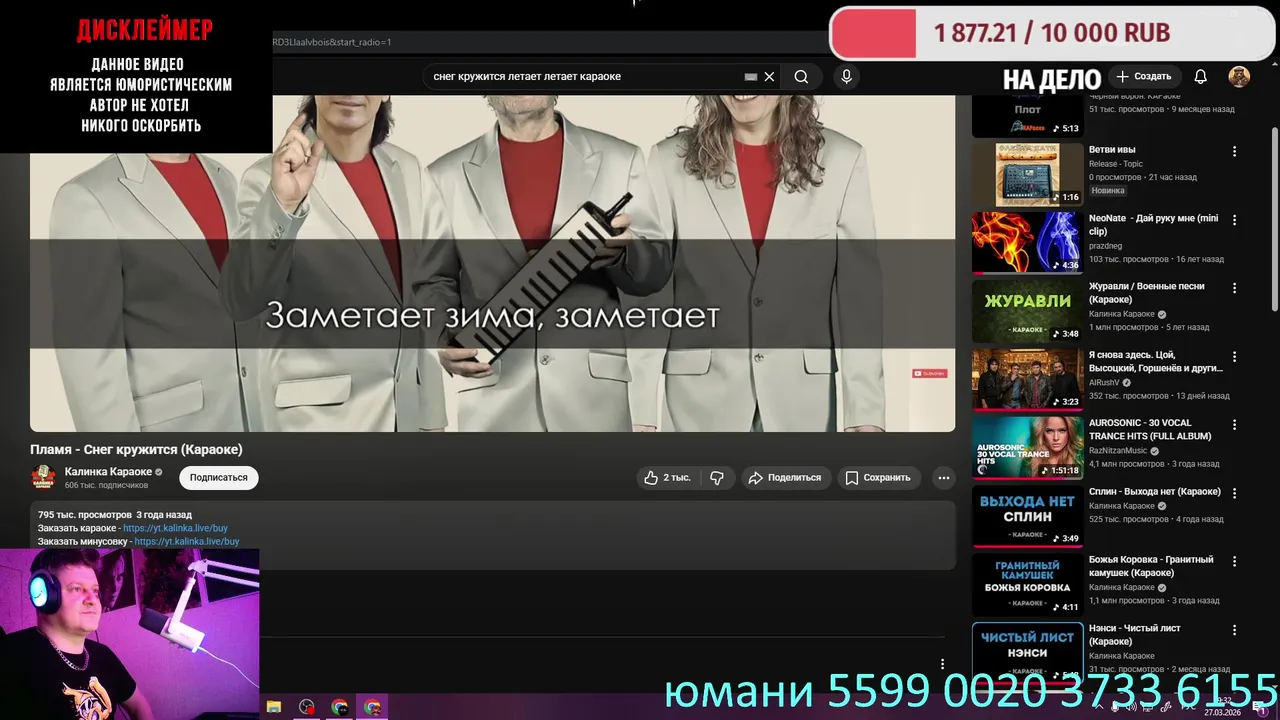Viewport: 1280px width, 720px height.
Task: Click the search magnifier icon
Action: (801, 77)
